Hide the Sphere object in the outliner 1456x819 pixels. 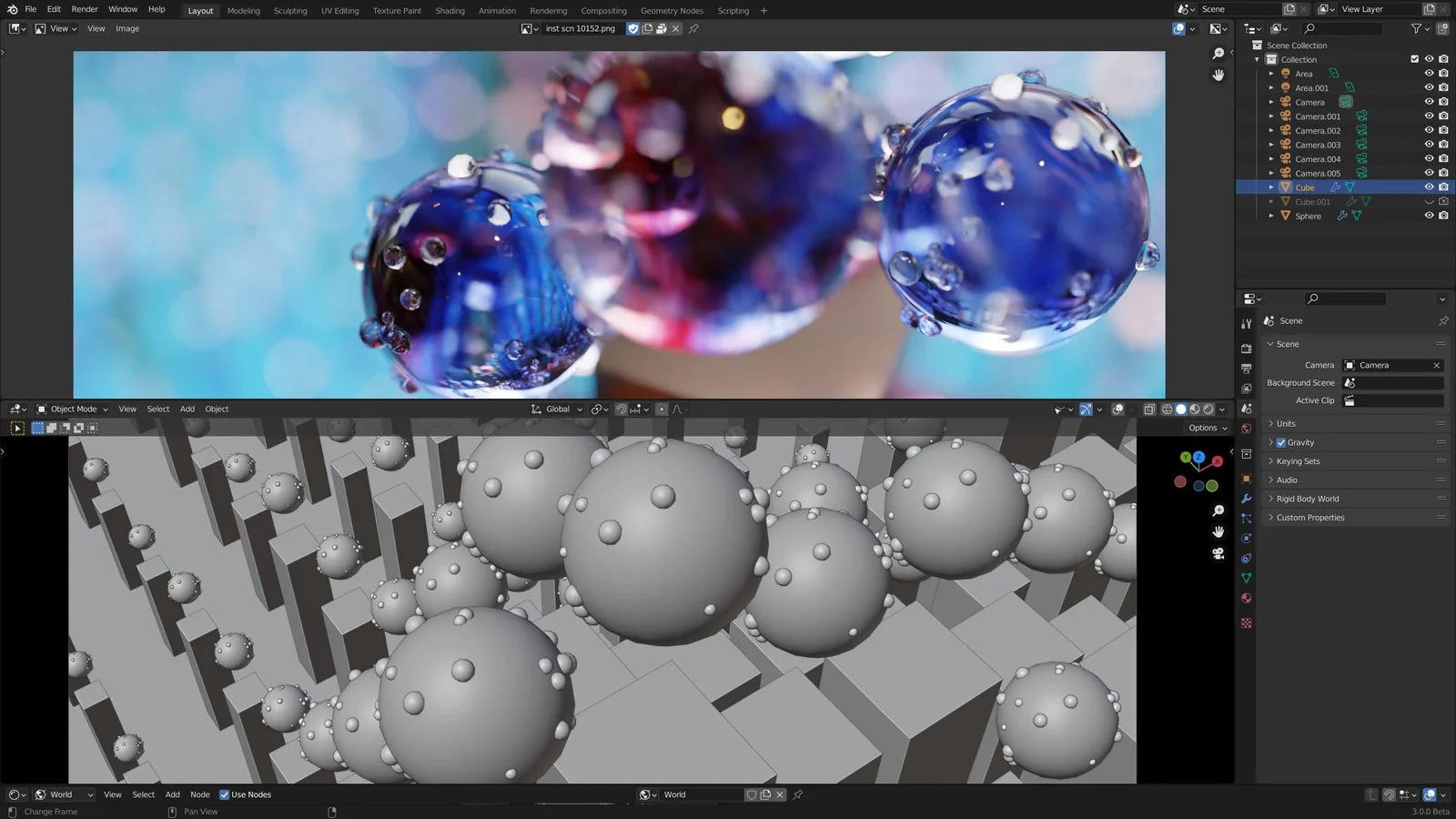[1429, 216]
